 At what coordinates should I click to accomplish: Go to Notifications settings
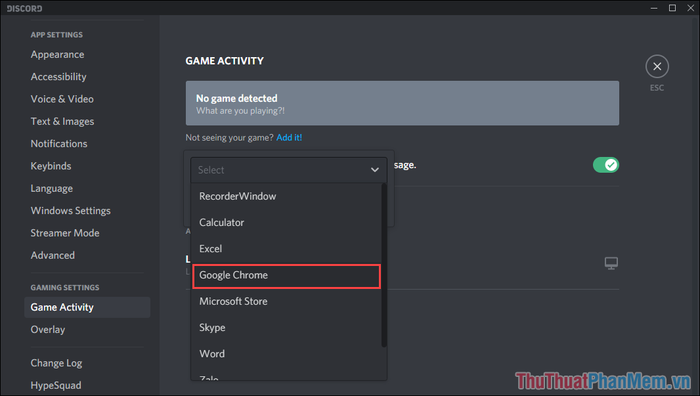point(59,144)
